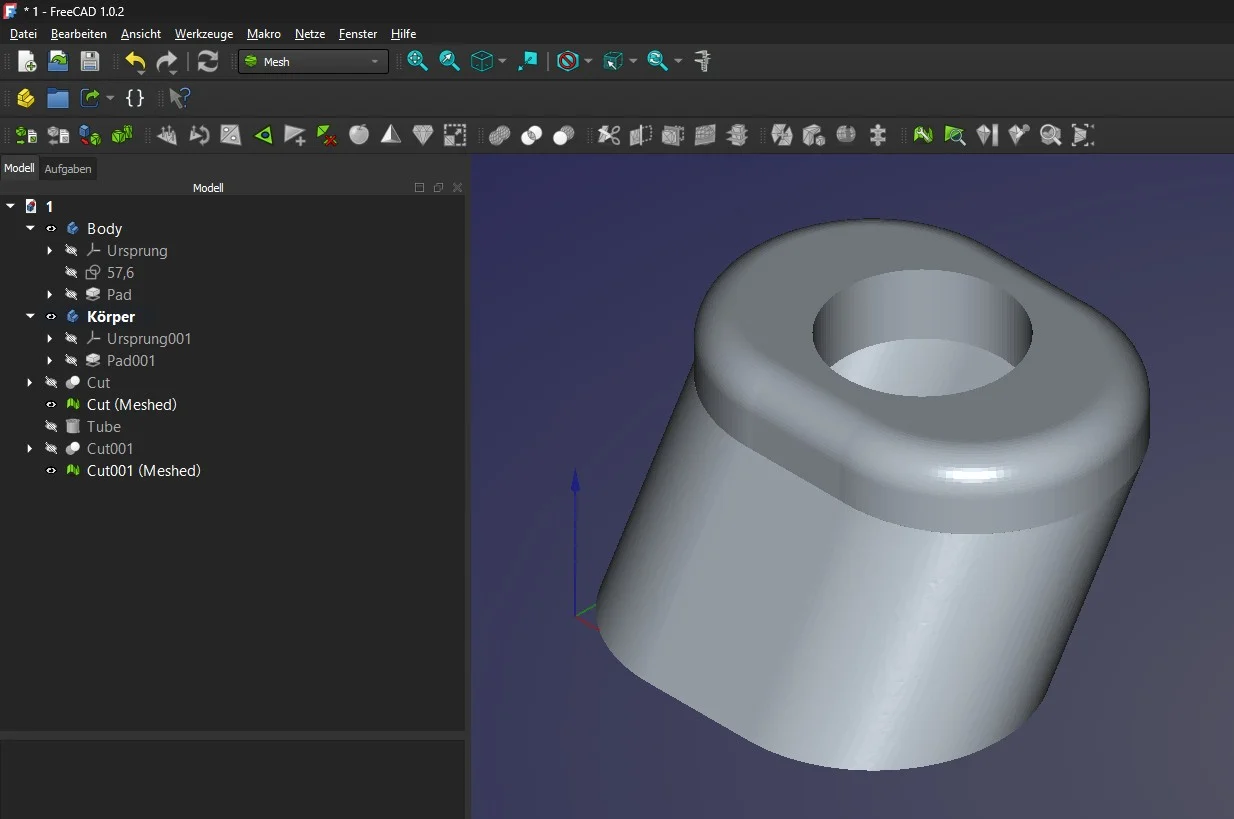
Task: Click the apple-shaped mesh icon
Action: coord(359,135)
